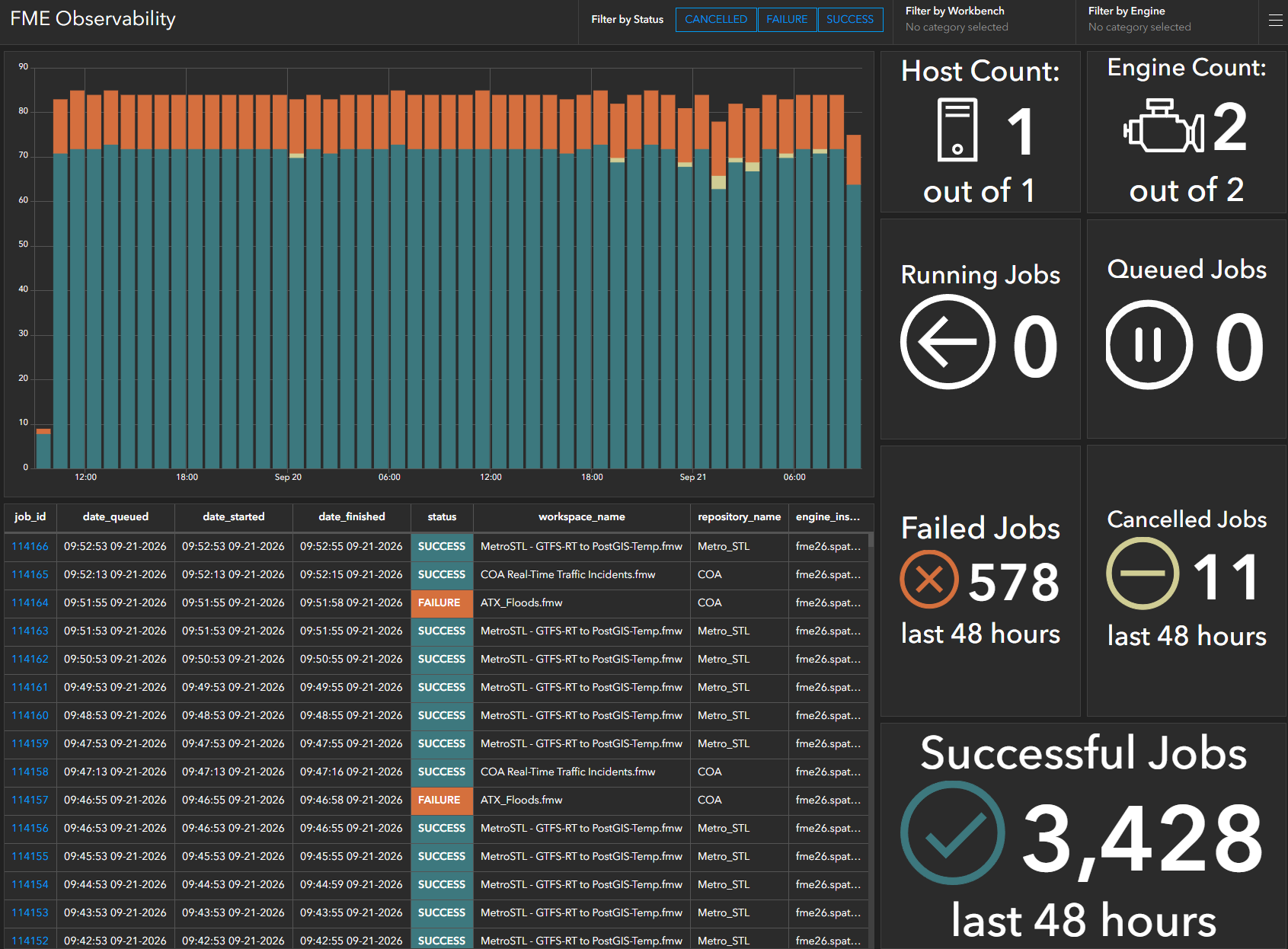1288x949 pixels.
Task: Click the Sep 20 axis label
Action: click(x=288, y=478)
